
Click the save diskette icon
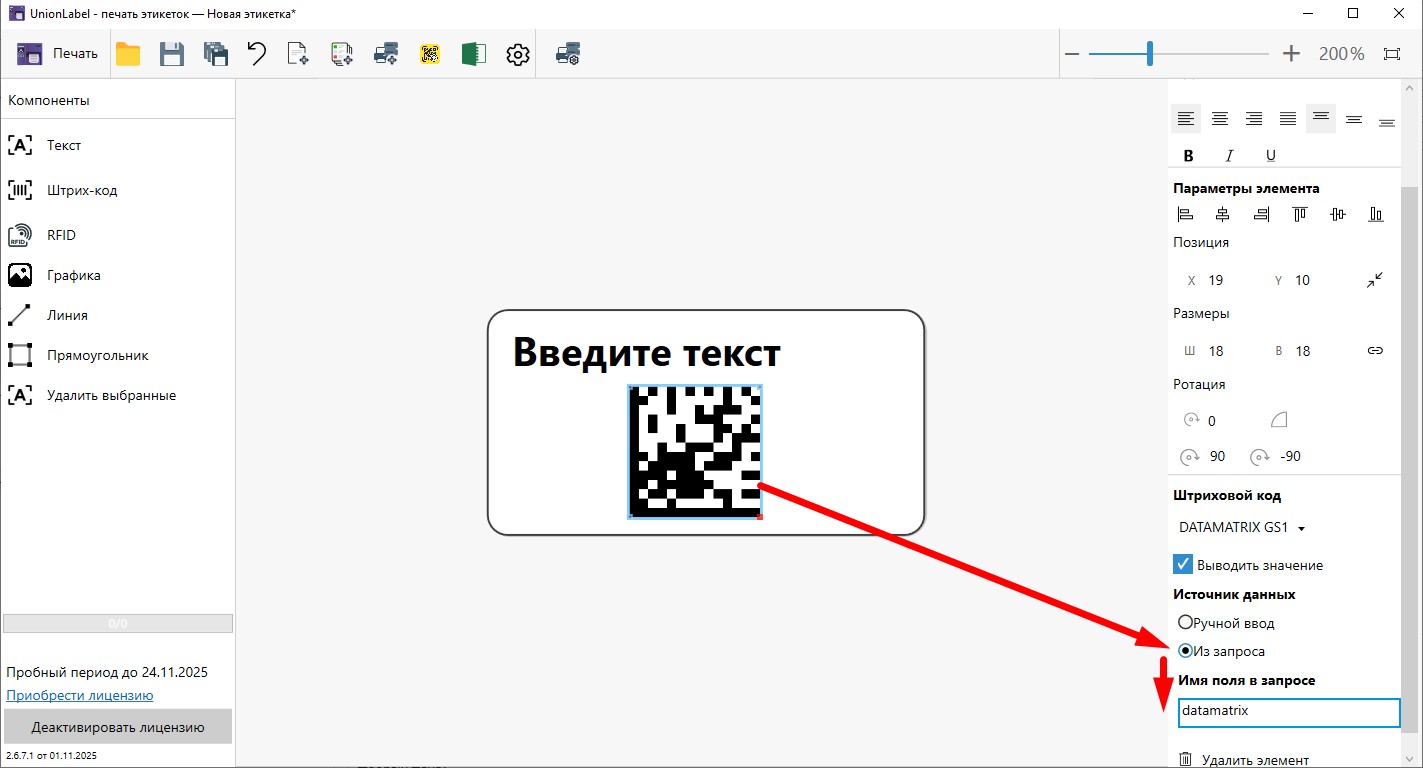(171, 54)
